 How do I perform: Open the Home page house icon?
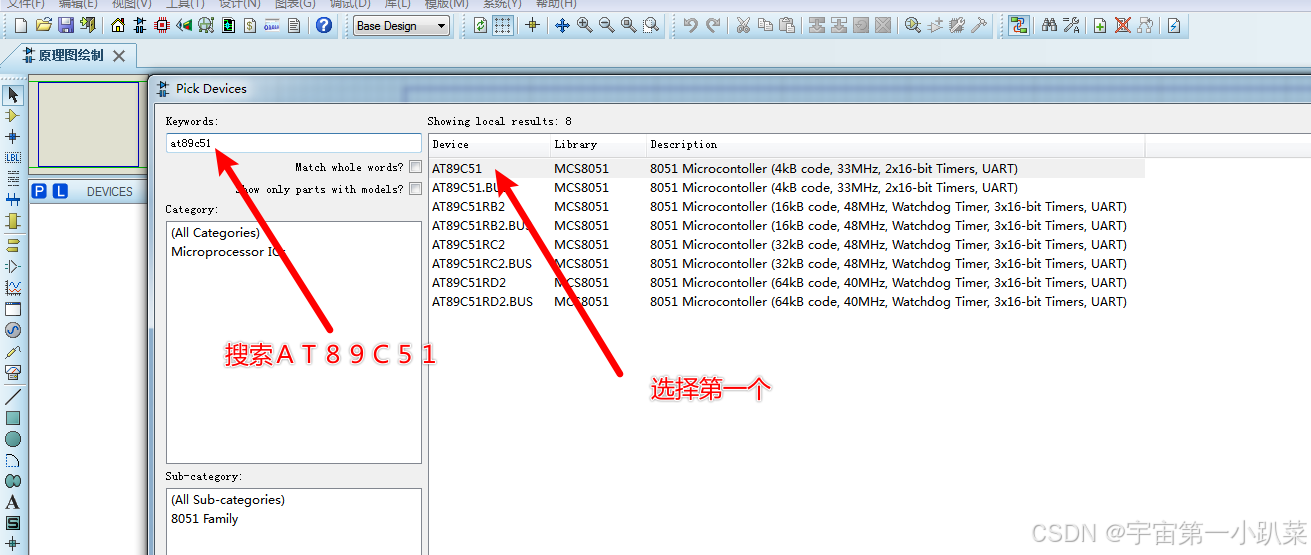118,26
